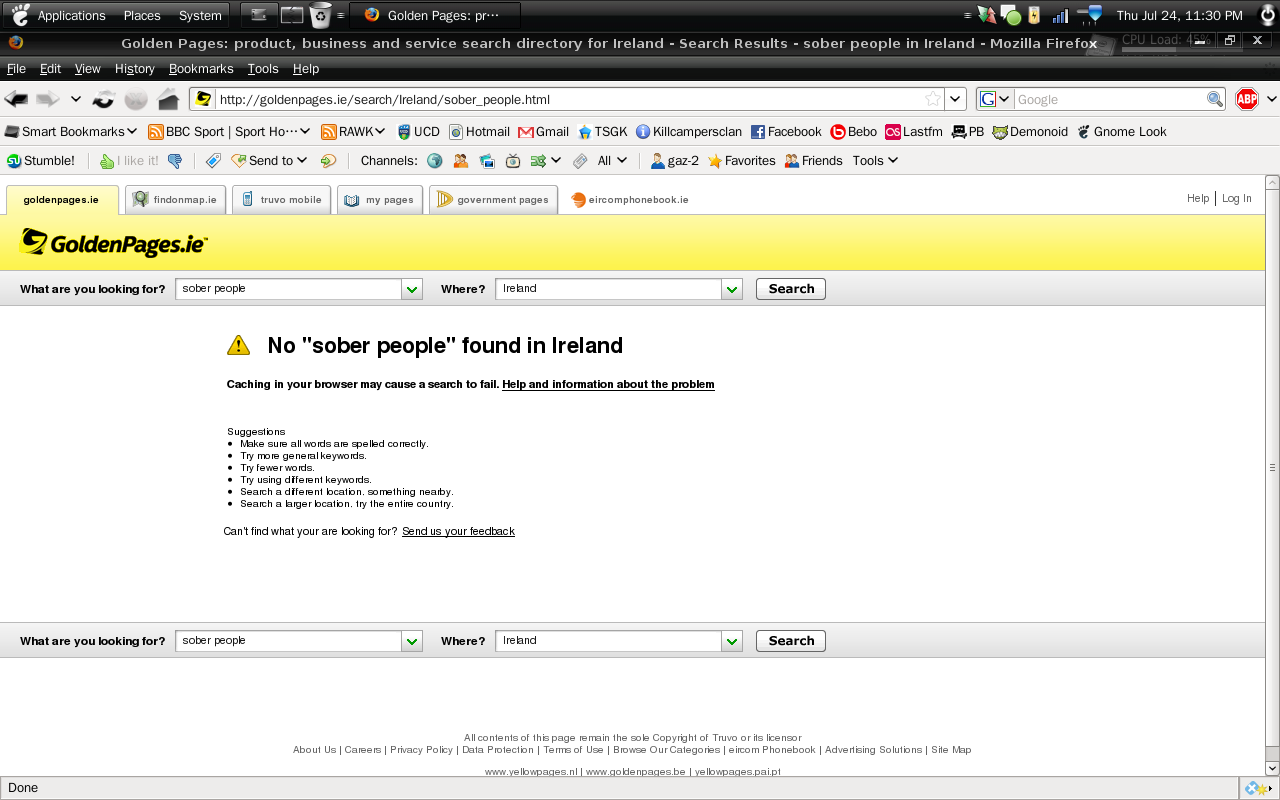
Task: Open the Bookmarks menu
Action: point(201,69)
